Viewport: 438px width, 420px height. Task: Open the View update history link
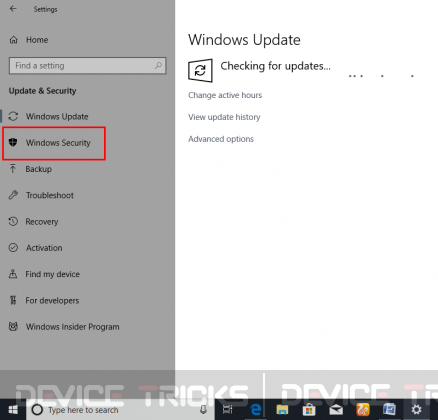tap(224, 117)
